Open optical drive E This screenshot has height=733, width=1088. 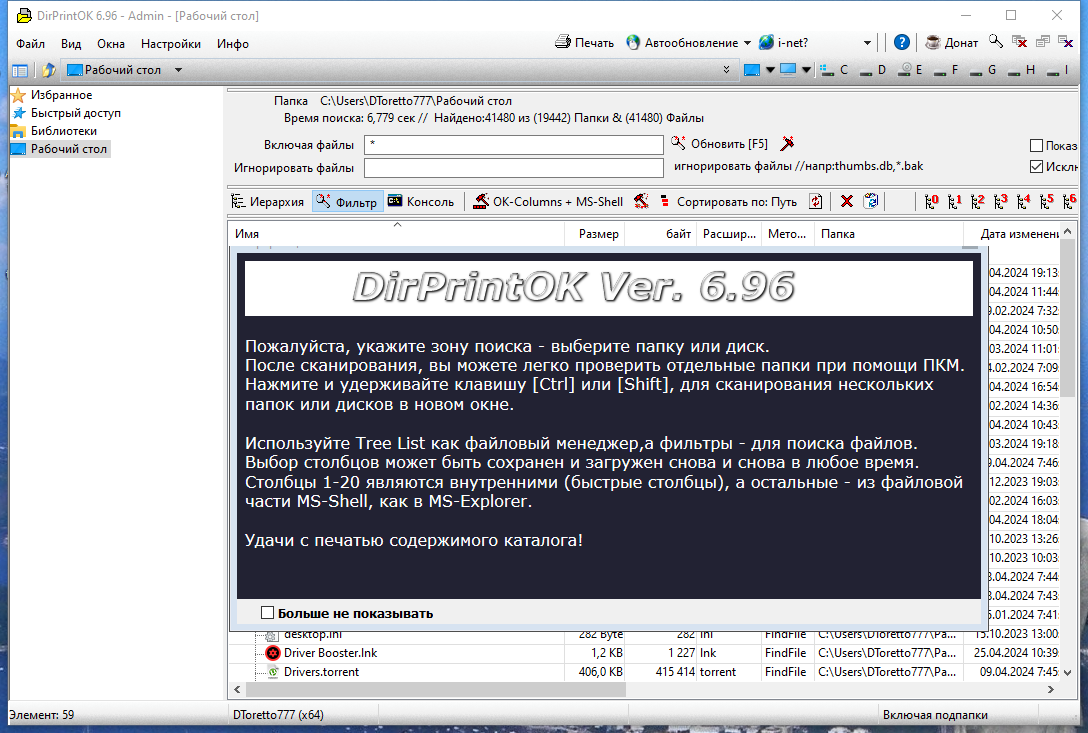click(x=910, y=69)
